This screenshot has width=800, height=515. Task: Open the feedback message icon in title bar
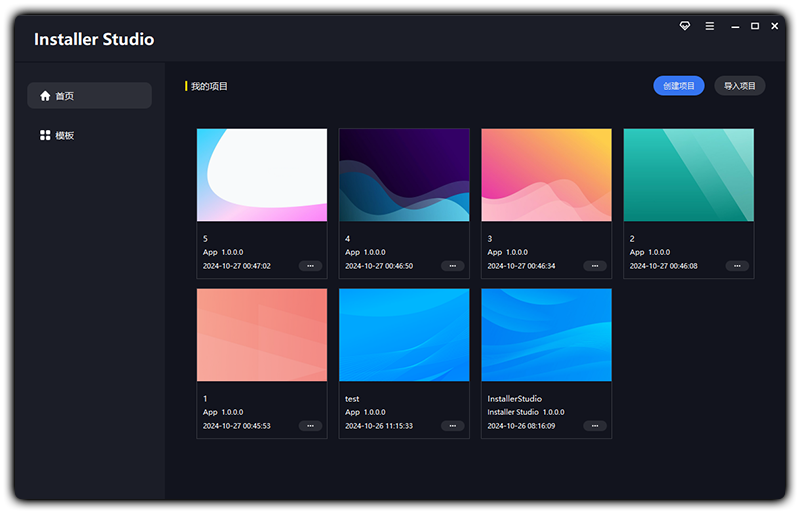pyautogui.click(x=685, y=26)
